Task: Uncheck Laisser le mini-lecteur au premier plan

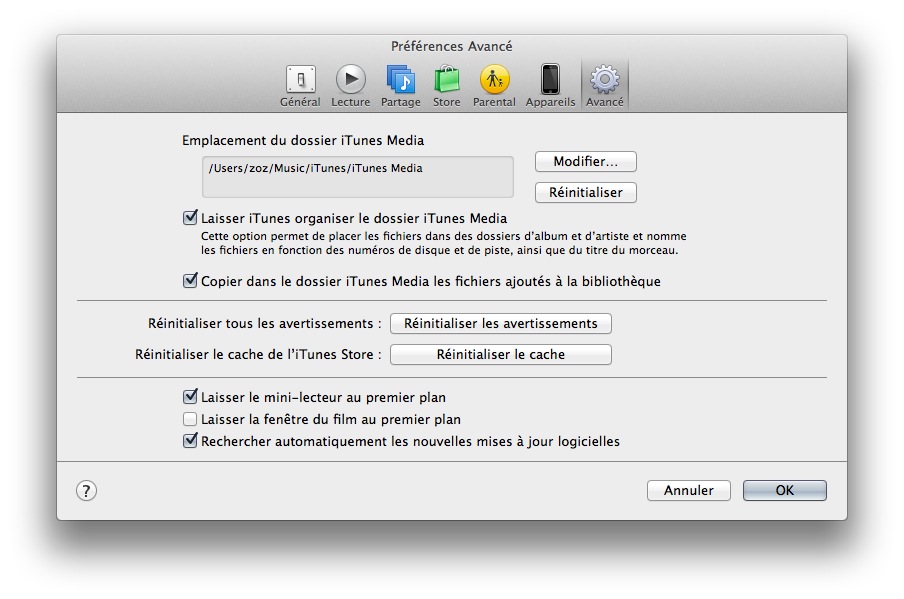Action: (190, 397)
